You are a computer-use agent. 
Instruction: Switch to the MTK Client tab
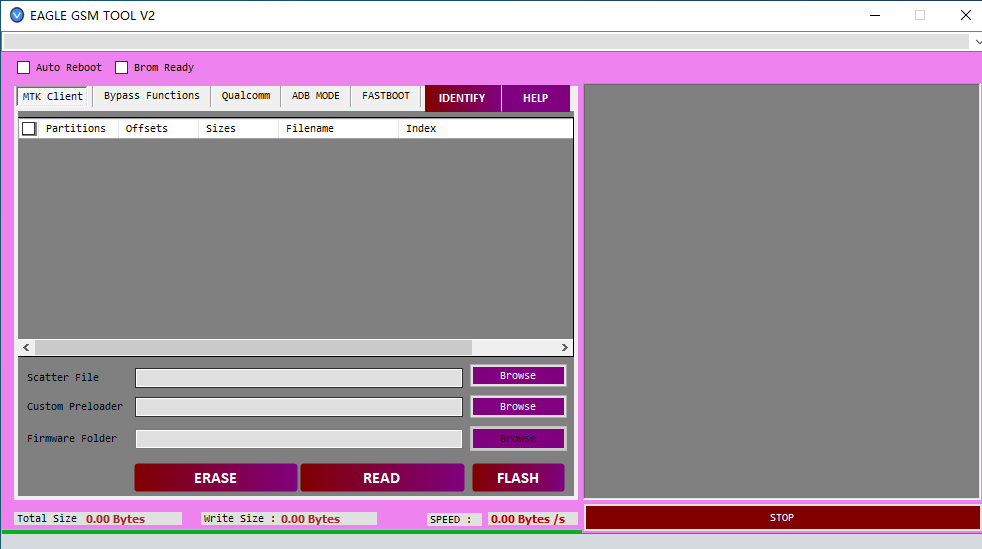[x=53, y=96]
